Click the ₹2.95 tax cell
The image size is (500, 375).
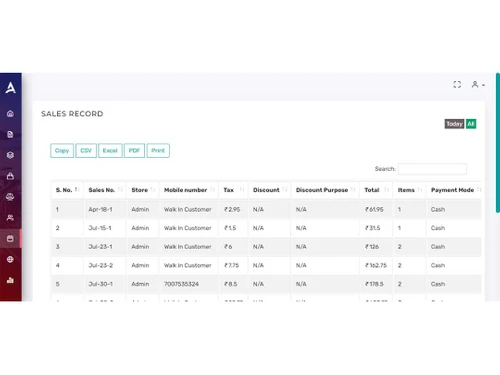click(232, 209)
